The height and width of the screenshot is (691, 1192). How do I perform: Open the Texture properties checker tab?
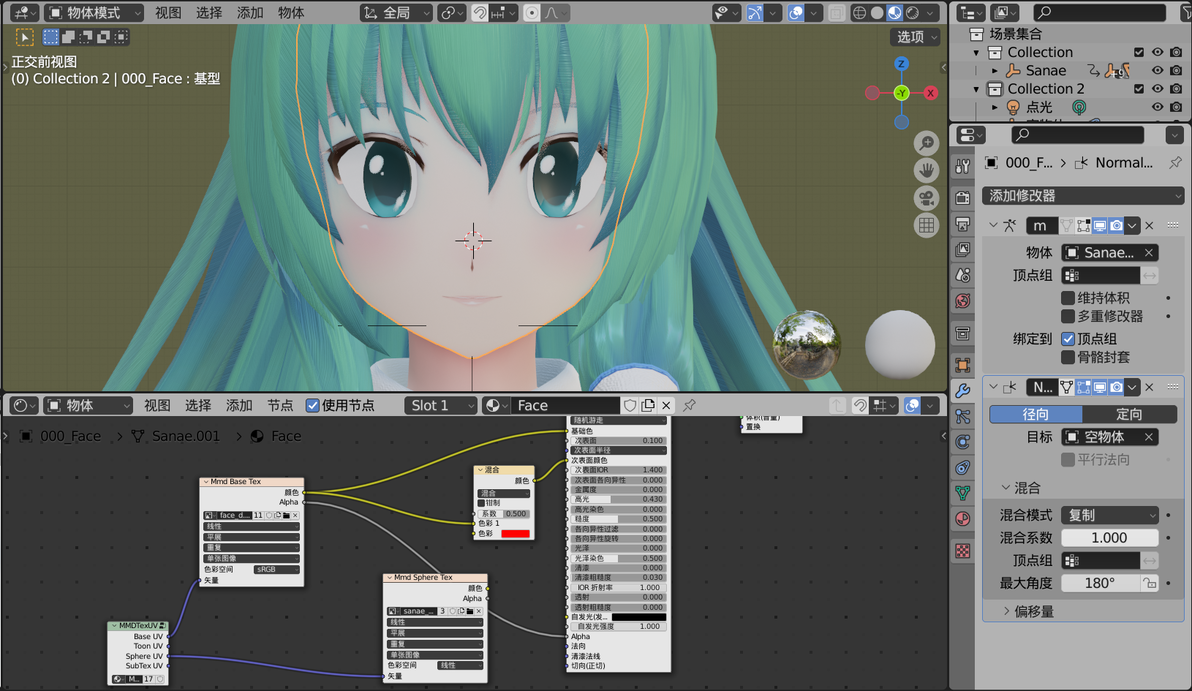click(x=962, y=551)
